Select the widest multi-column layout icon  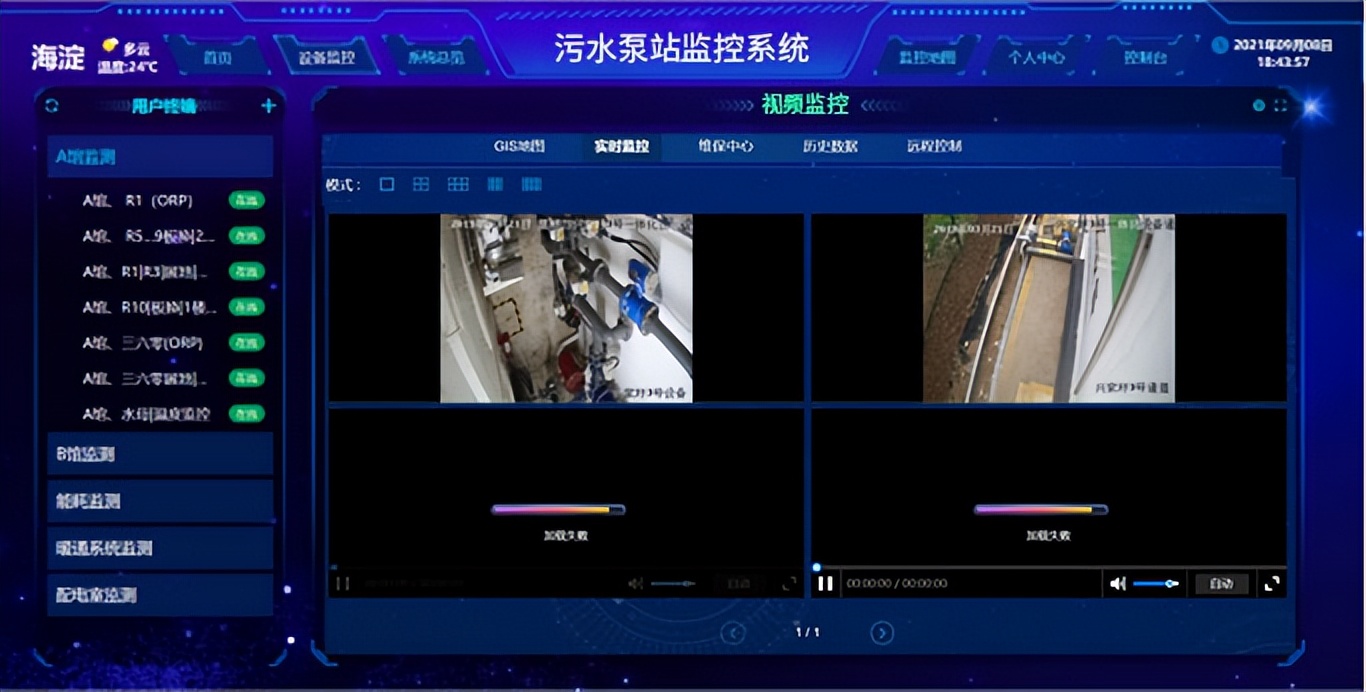[x=531, y=184]
